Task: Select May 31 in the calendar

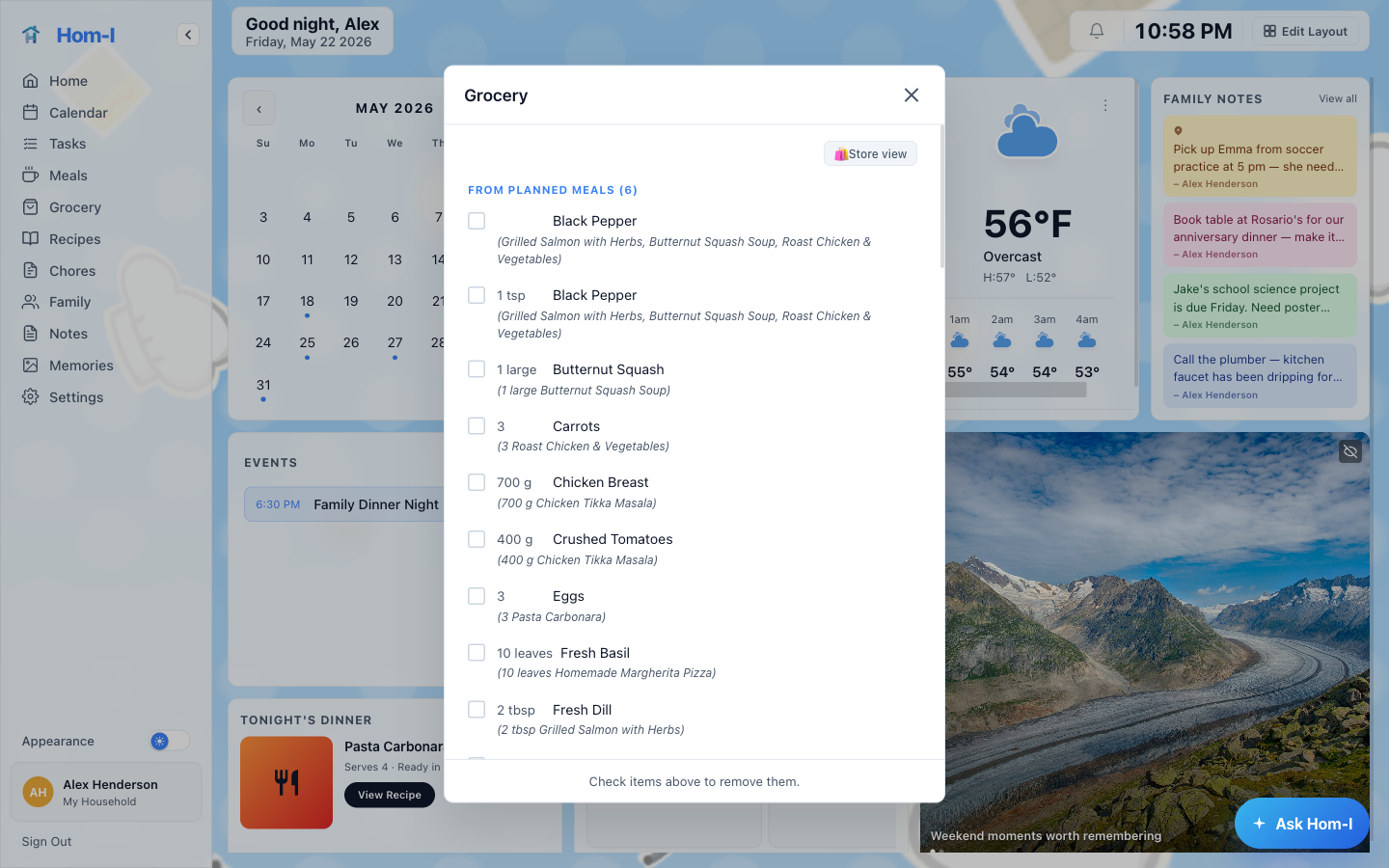Action: 263,385
